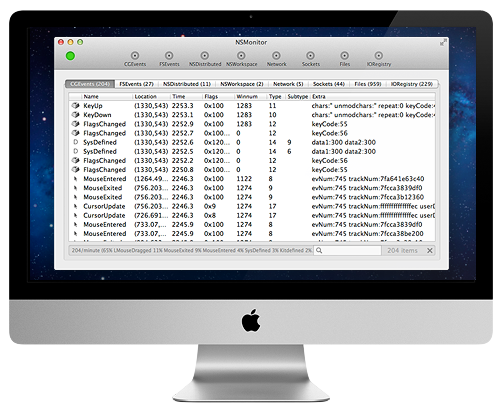Switch to the FSEvents (27) tab
Viewport: 504px width, 414px height.
click(x=136, y=84)
